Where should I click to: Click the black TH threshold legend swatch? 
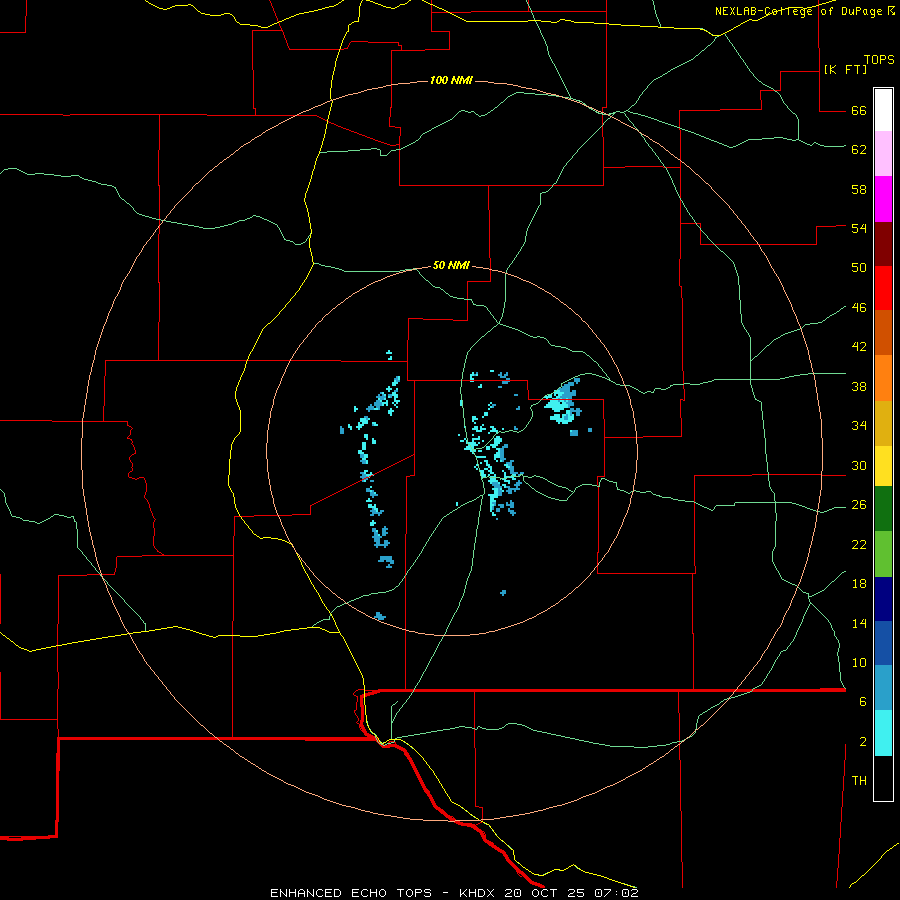click(x=883, y=778)
